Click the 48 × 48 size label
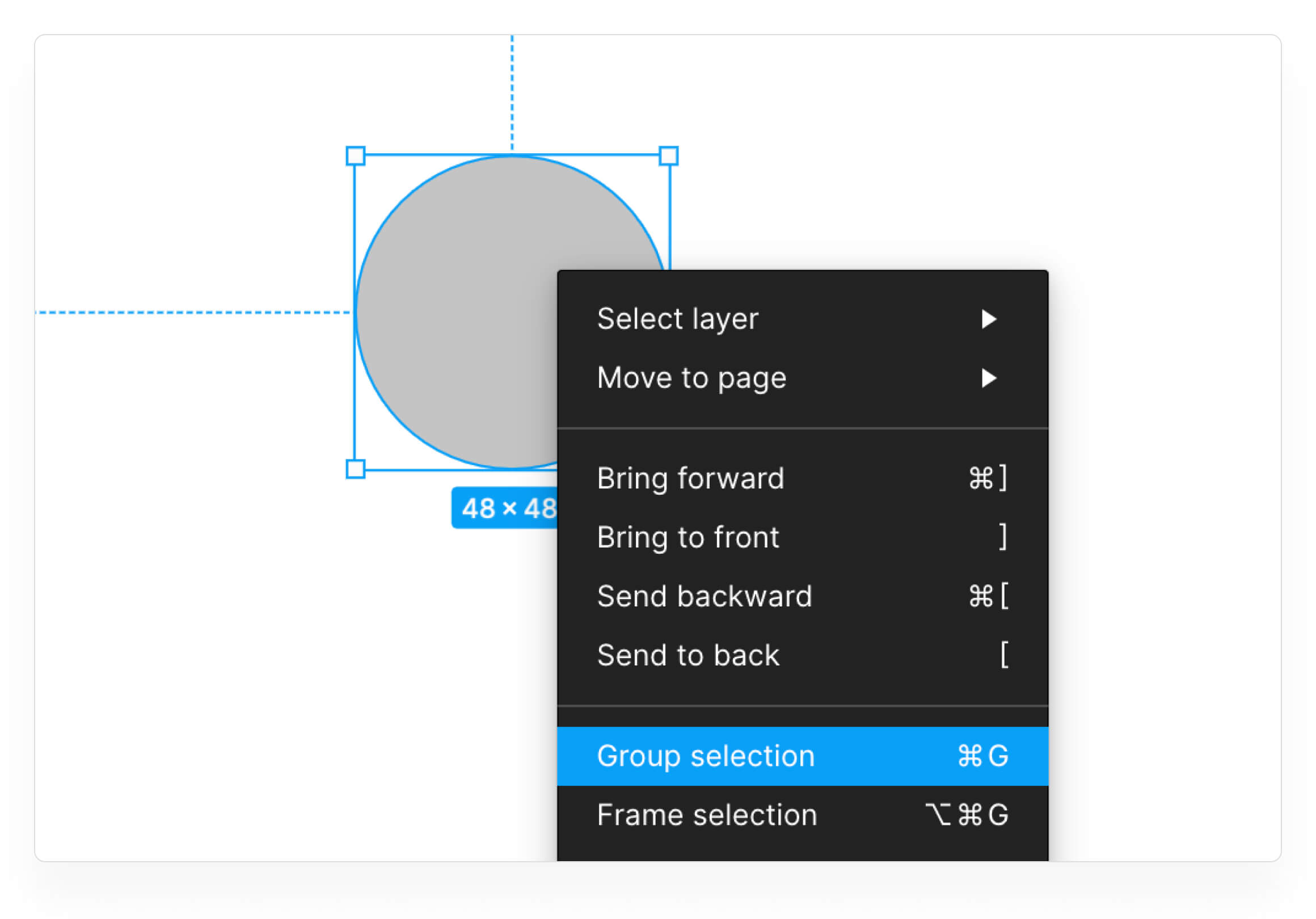The height and width of the screenshot is (919, 1316). [505, 508]
